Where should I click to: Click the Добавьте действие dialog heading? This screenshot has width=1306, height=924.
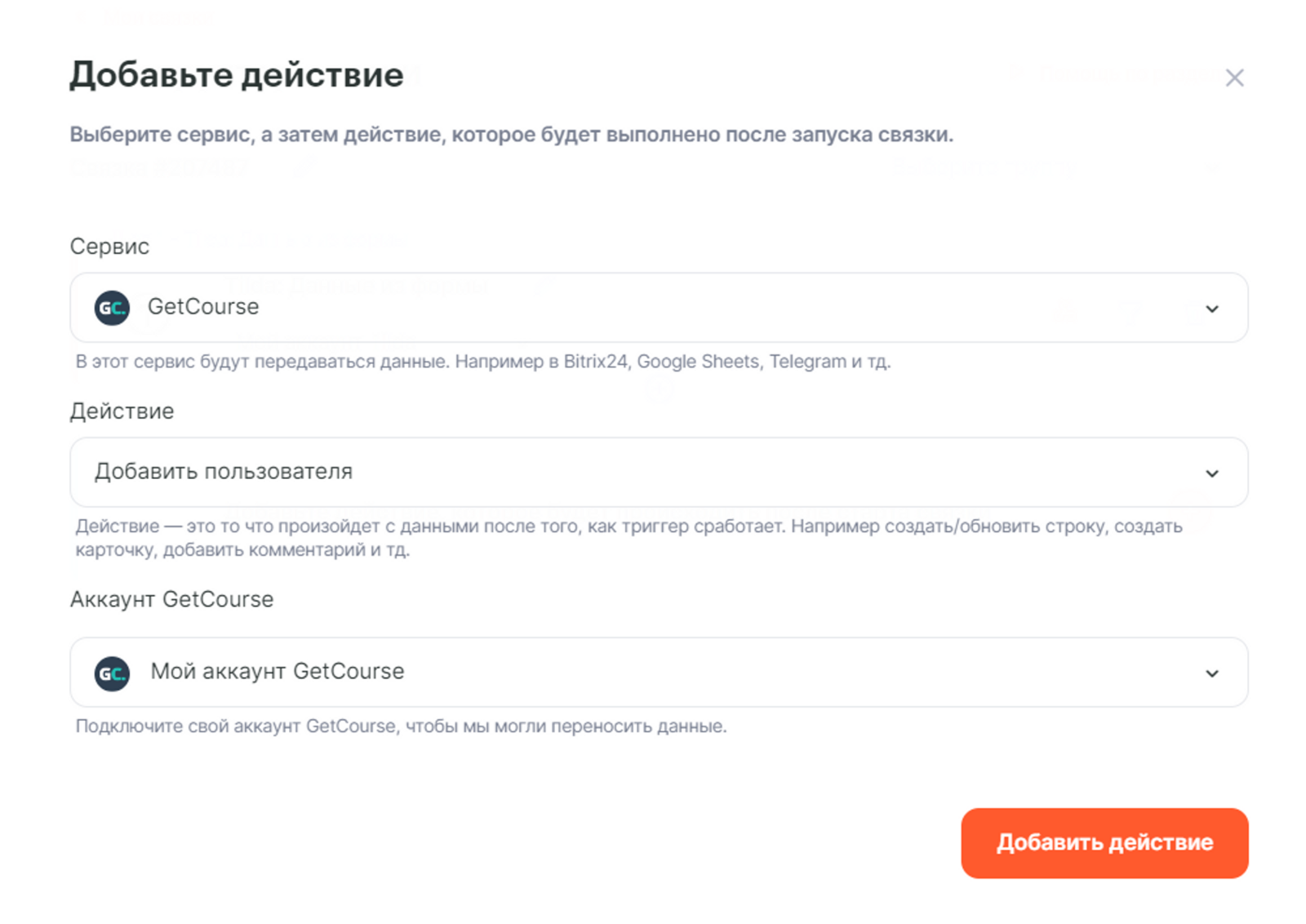(236, 75)
